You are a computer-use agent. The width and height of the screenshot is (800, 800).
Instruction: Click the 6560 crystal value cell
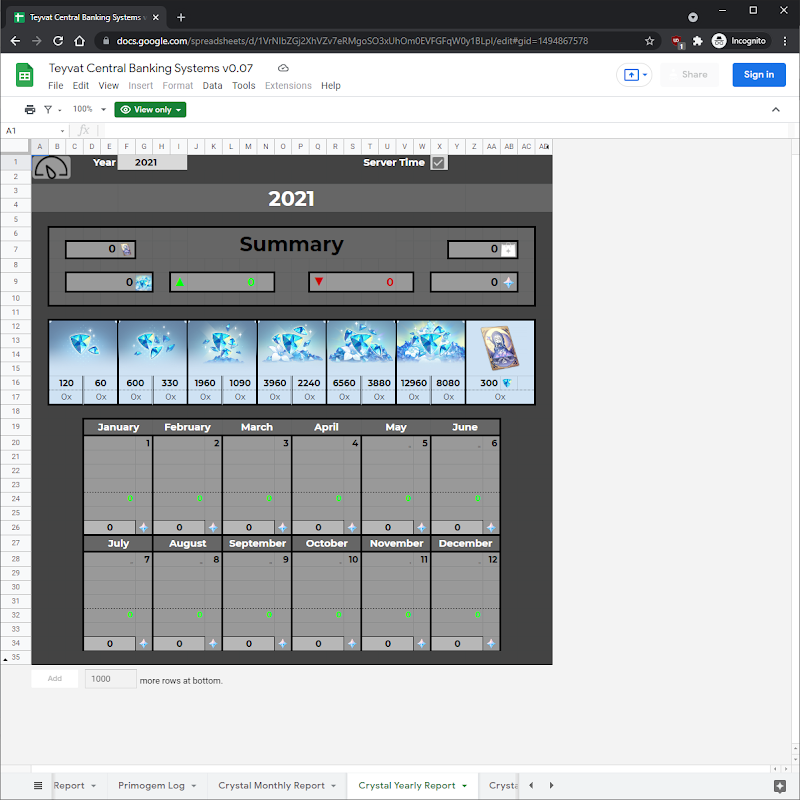tap(344, 383)
